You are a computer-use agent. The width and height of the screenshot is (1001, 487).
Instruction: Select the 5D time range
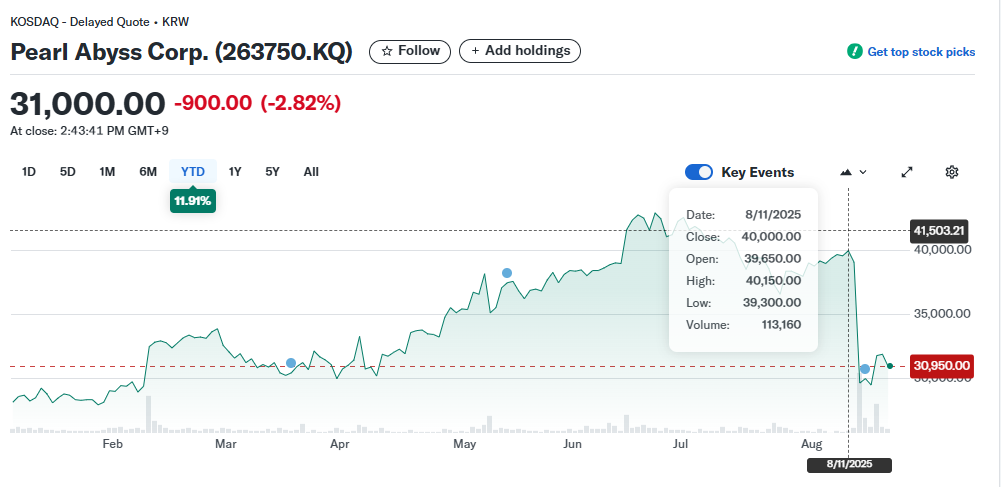click(68, 172)
